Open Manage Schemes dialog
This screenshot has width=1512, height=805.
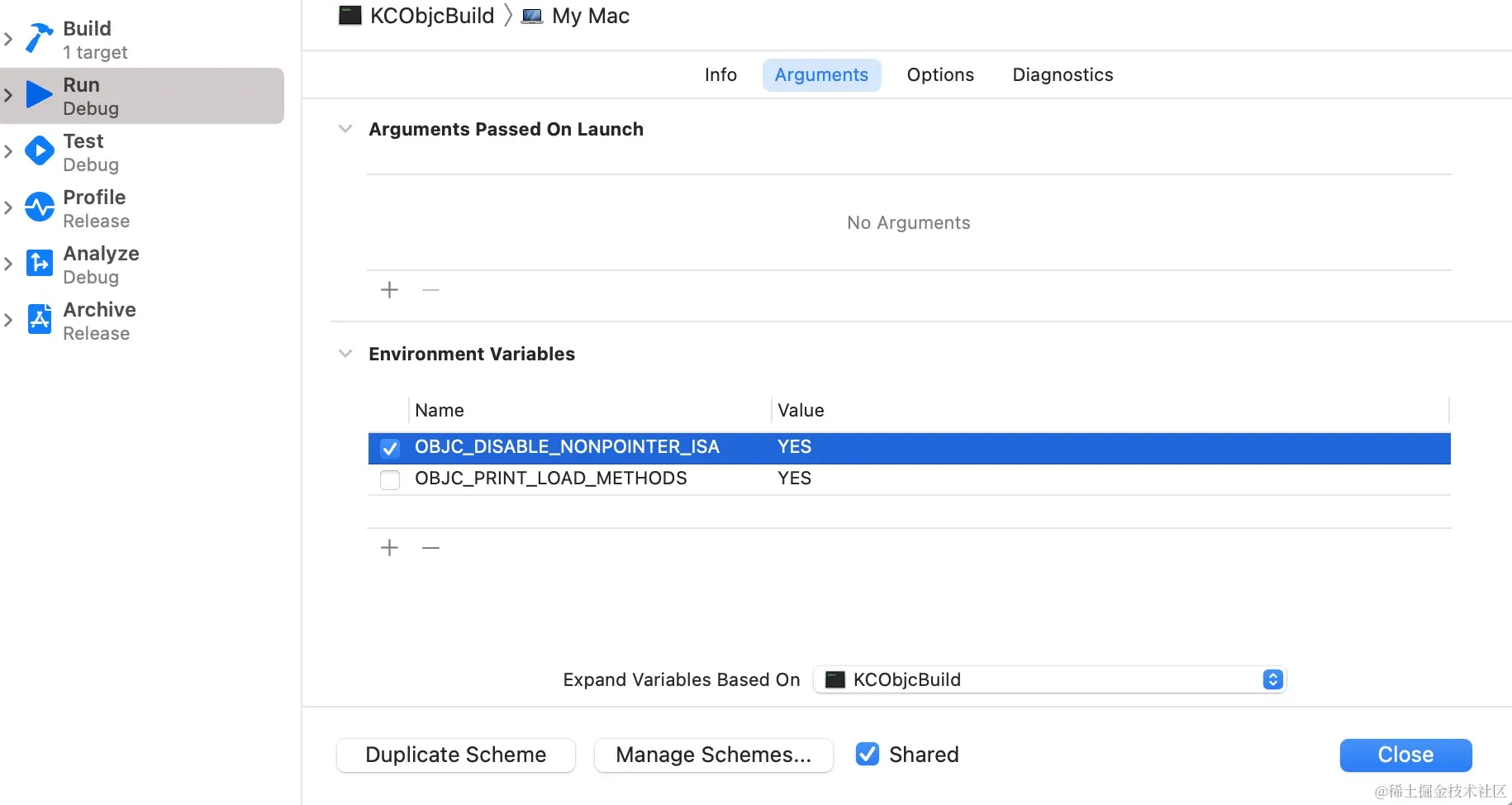[x=713, y=755]
